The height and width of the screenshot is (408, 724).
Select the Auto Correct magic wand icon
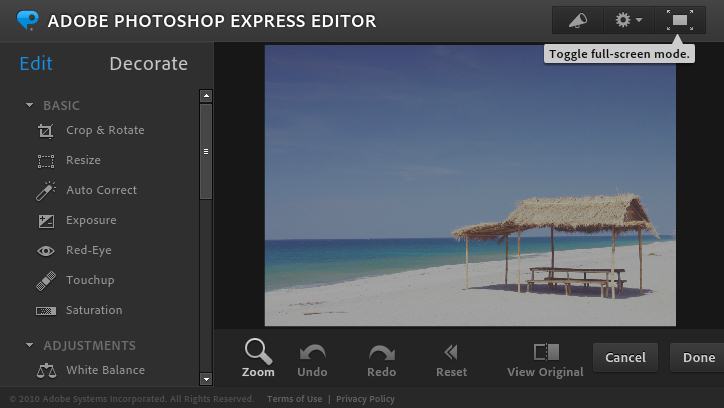pos(46,191)
